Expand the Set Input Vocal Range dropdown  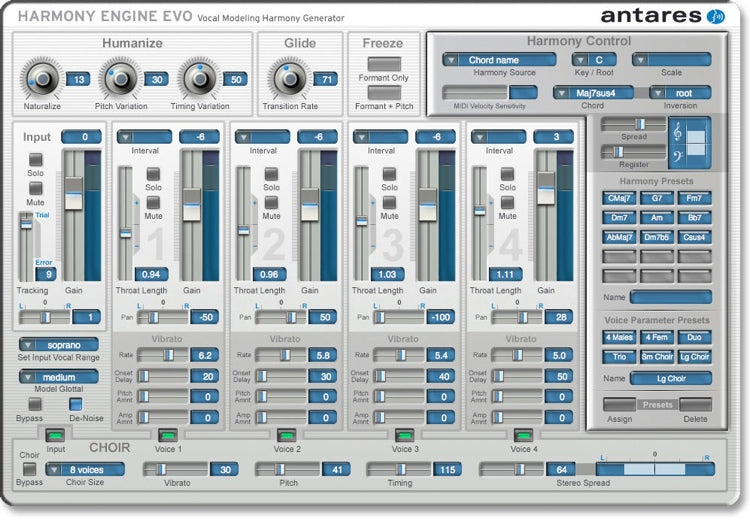coord(56,345)
